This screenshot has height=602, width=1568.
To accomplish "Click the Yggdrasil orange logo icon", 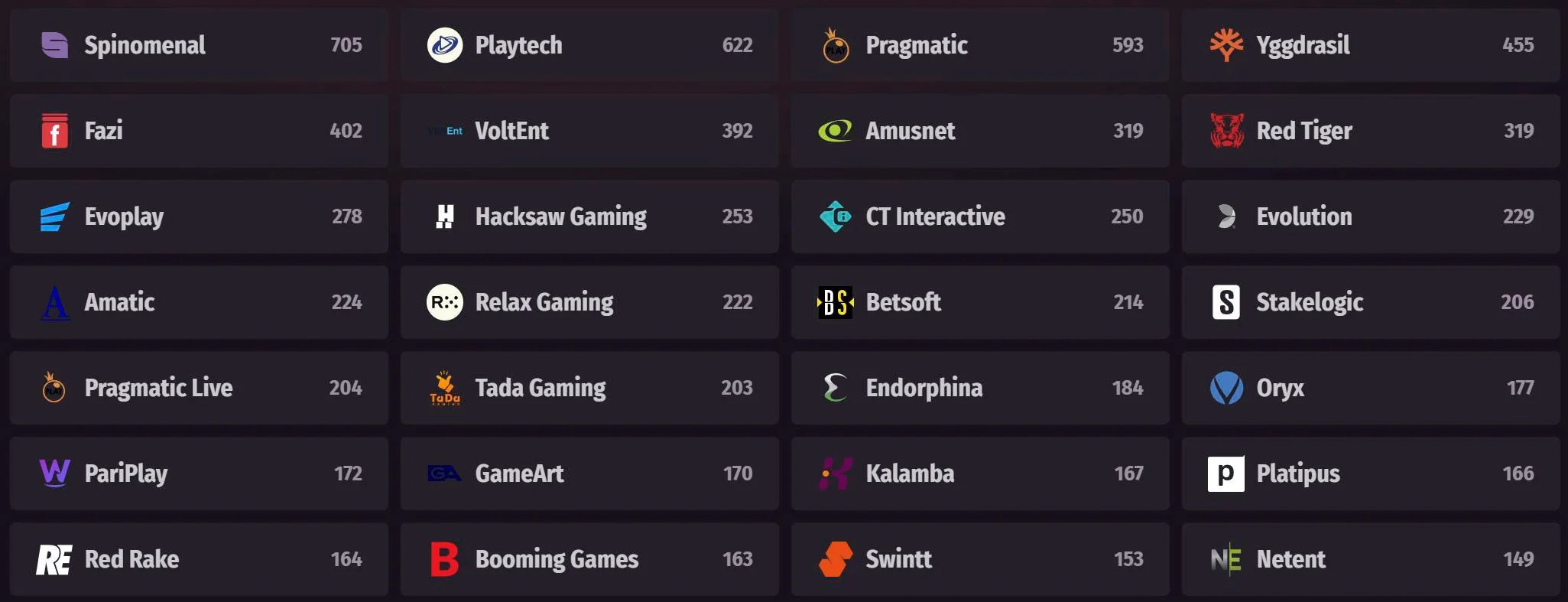I will [1226, 45].
